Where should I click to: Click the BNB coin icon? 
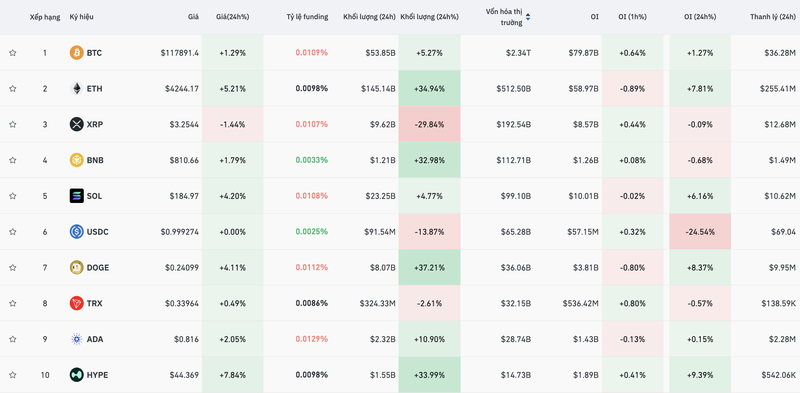(77, 160)
